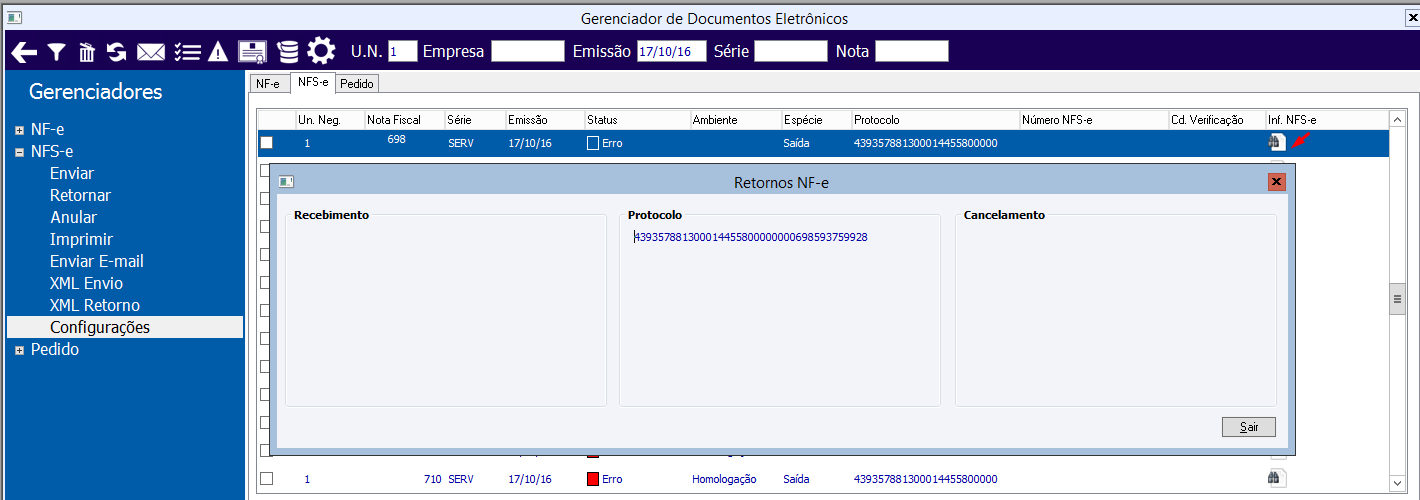Click the Nota Fiscal column header
The image size is (1420, 500).
tap(404, 120)
